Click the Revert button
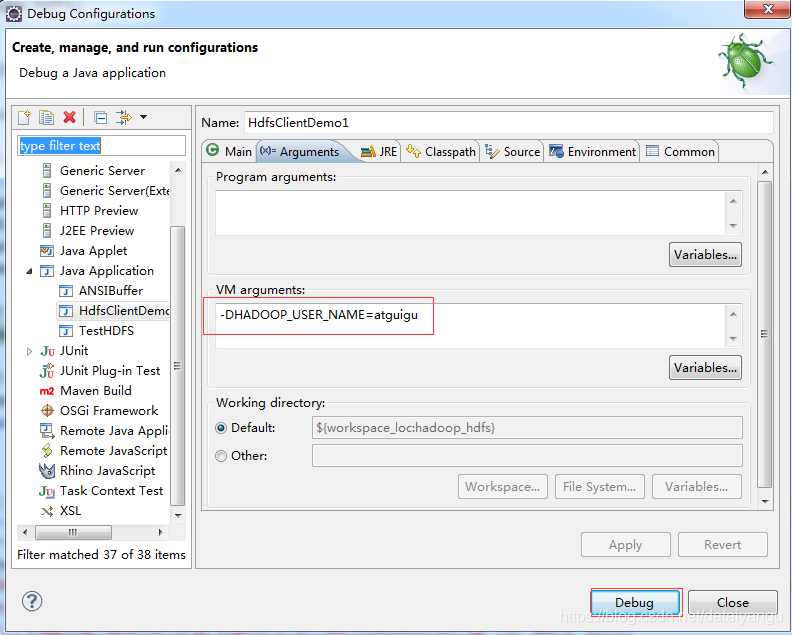The width and height of the screenshot is (792, 635). (x=722, y=545)
